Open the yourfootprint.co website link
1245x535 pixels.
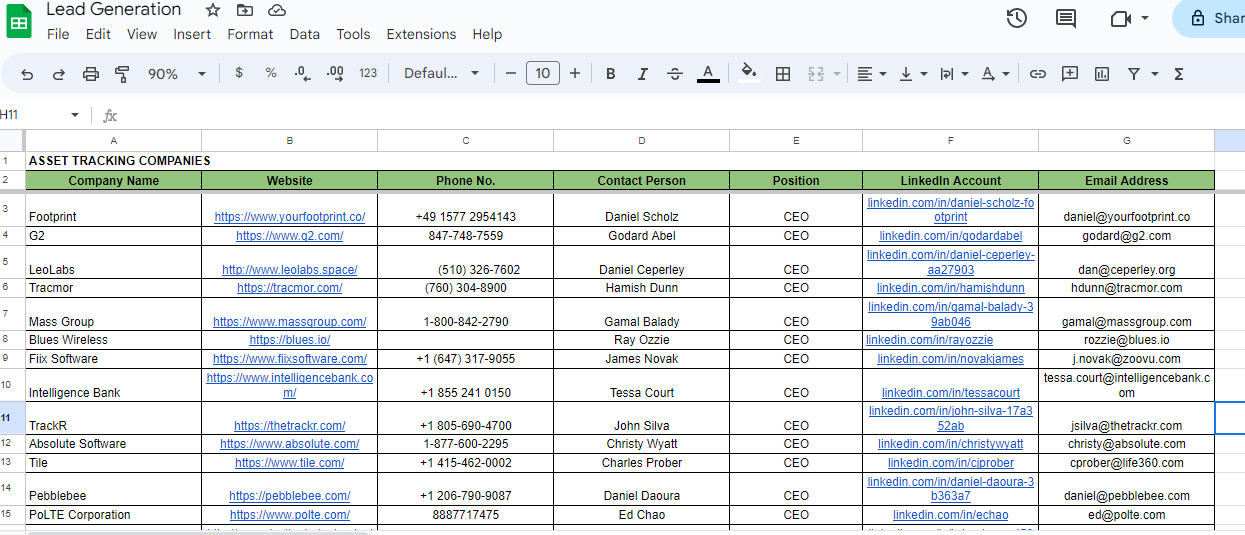pyautogui.click(x=290, y=217)
